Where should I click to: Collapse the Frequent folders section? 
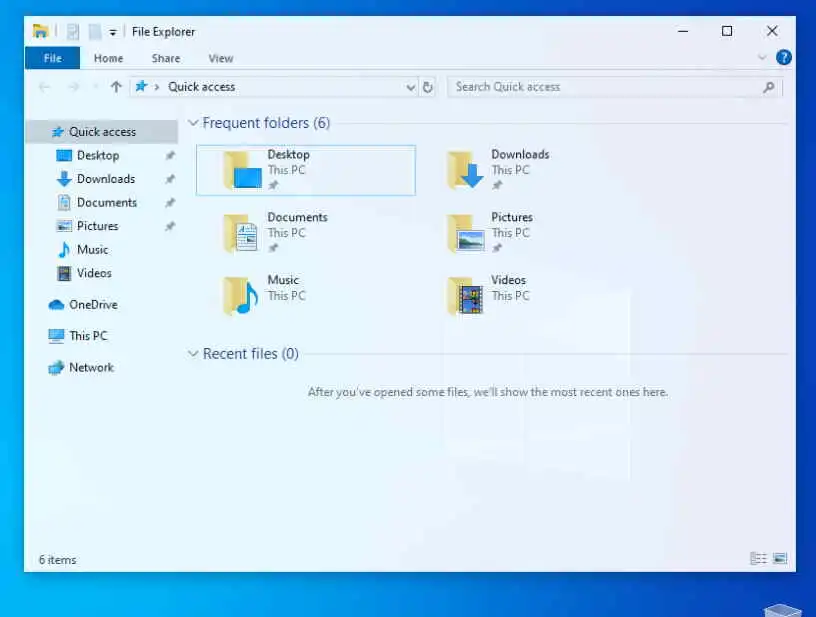tap(193, 123)
